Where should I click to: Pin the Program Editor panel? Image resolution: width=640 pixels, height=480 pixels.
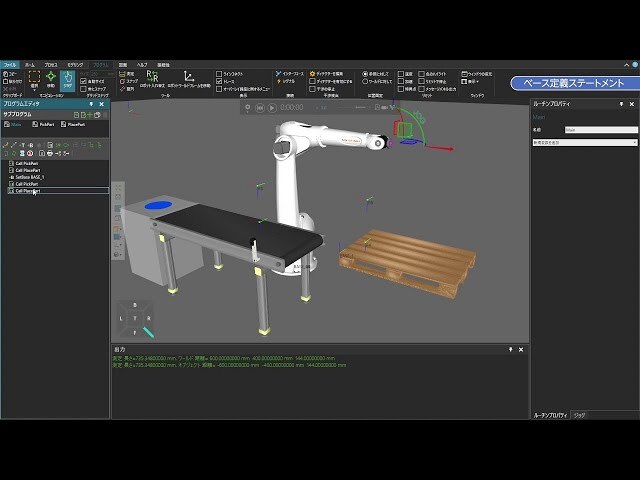(x=91, y=104)
